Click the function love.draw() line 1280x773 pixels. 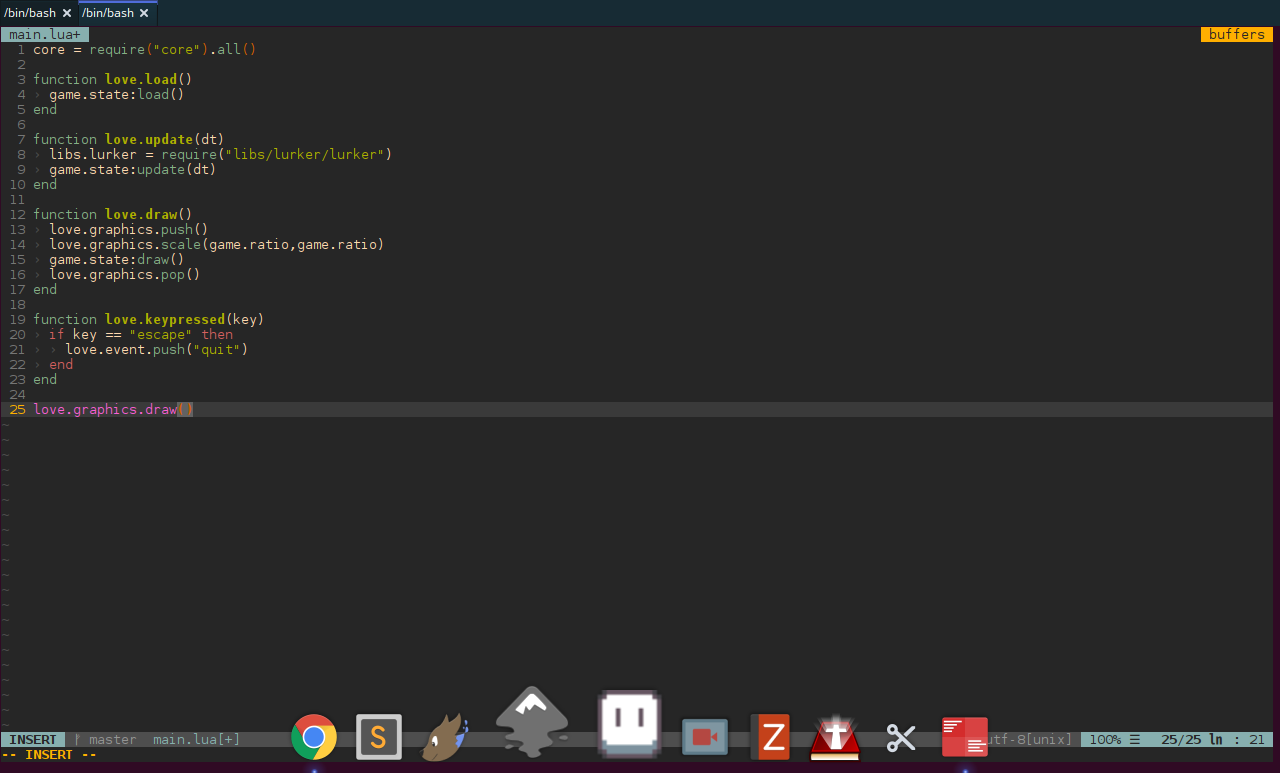tap(113, 214)
